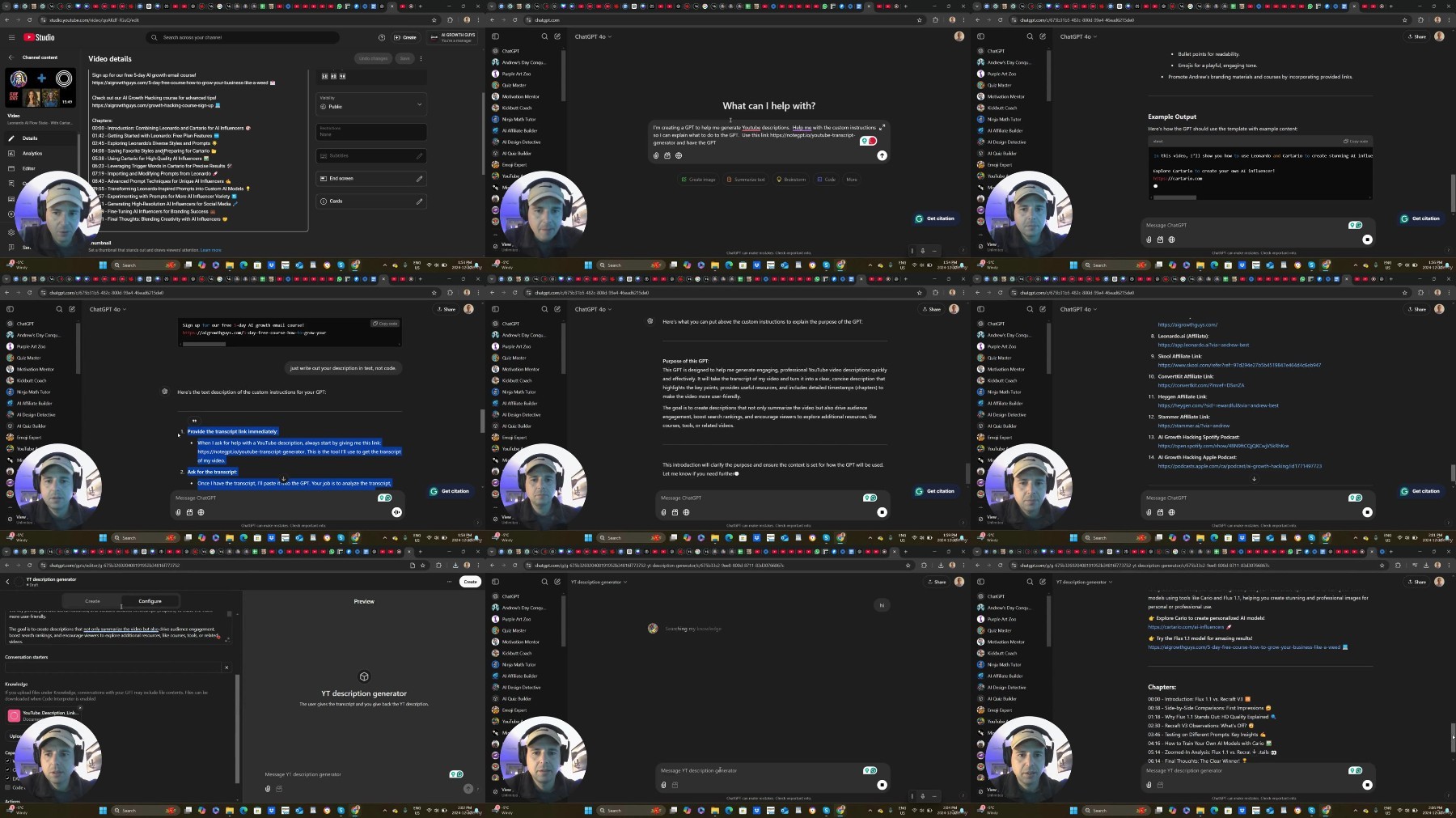Open the ChatGPT 4o dropdown in the 'Purpose of this GPT' window
Viewport: 1456px width, 818px height.
(x=593, y=309)
